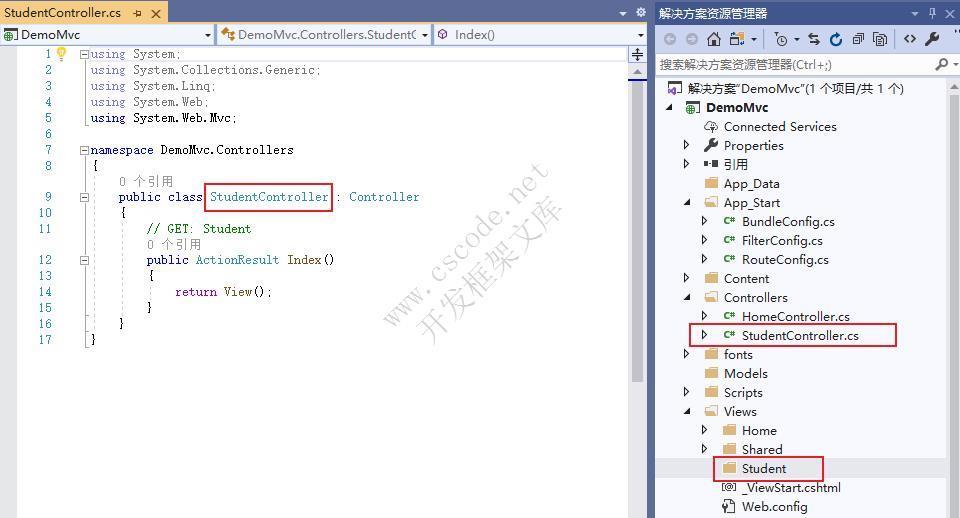Click the Sync with Active Document icon
Viewport: 960px width, 518px height.
[813, 39]
